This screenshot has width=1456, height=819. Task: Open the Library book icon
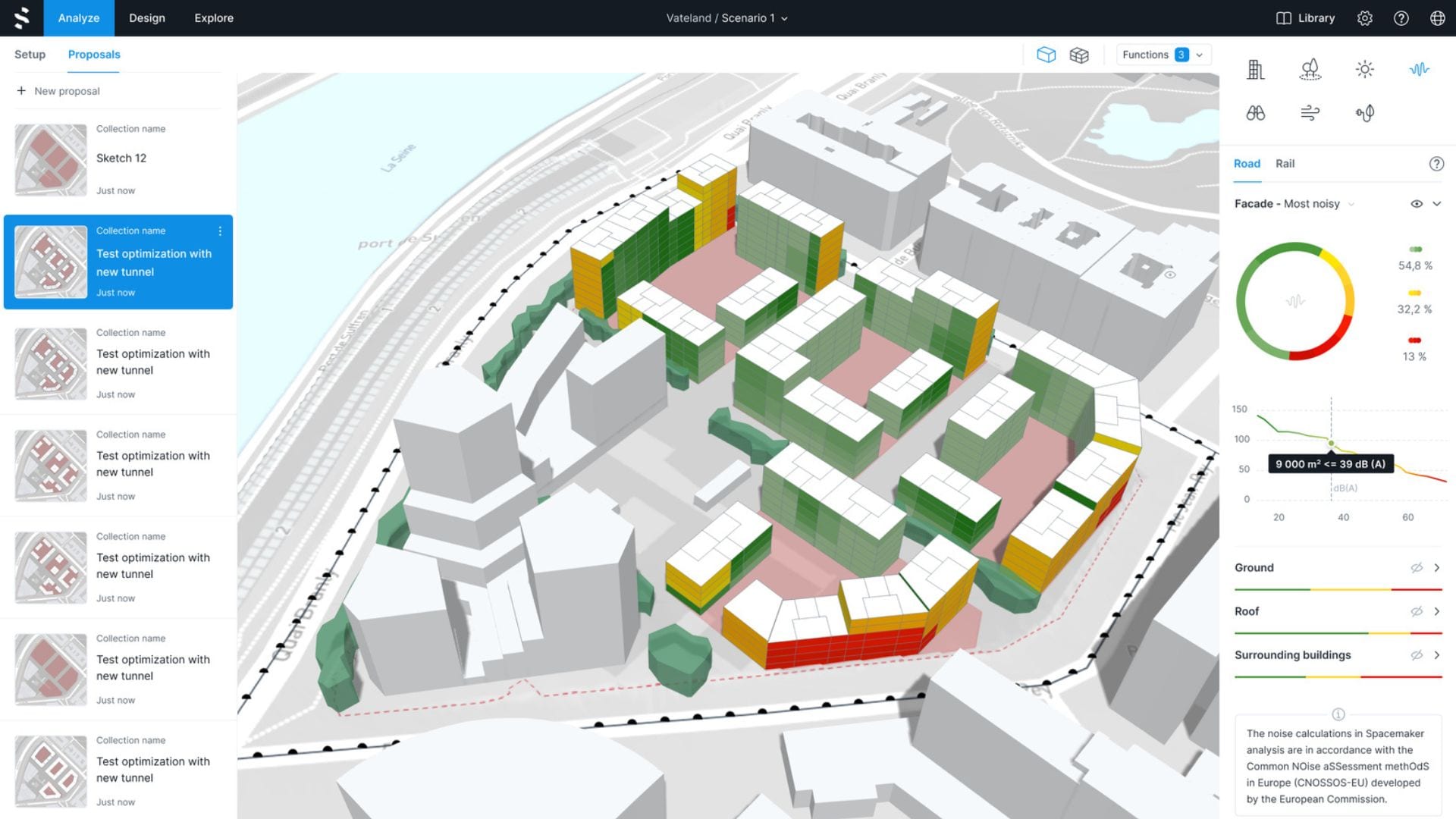(x=1283, y=18)
